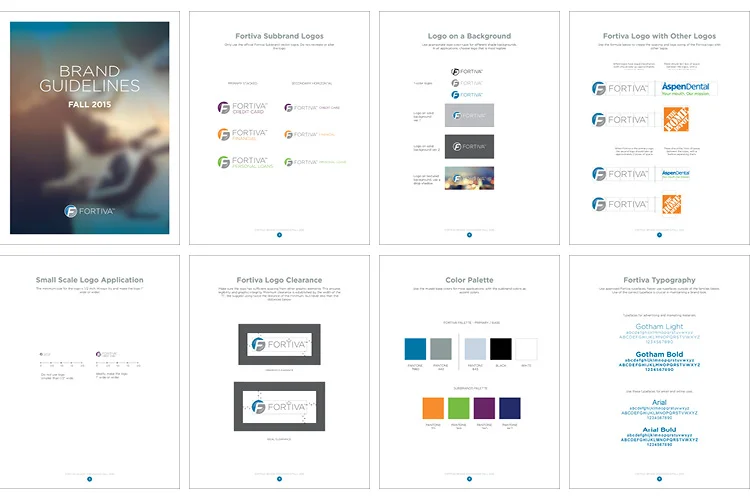Pick the purple subbrand swatch
750x500 pixels.
pos(484,408)
